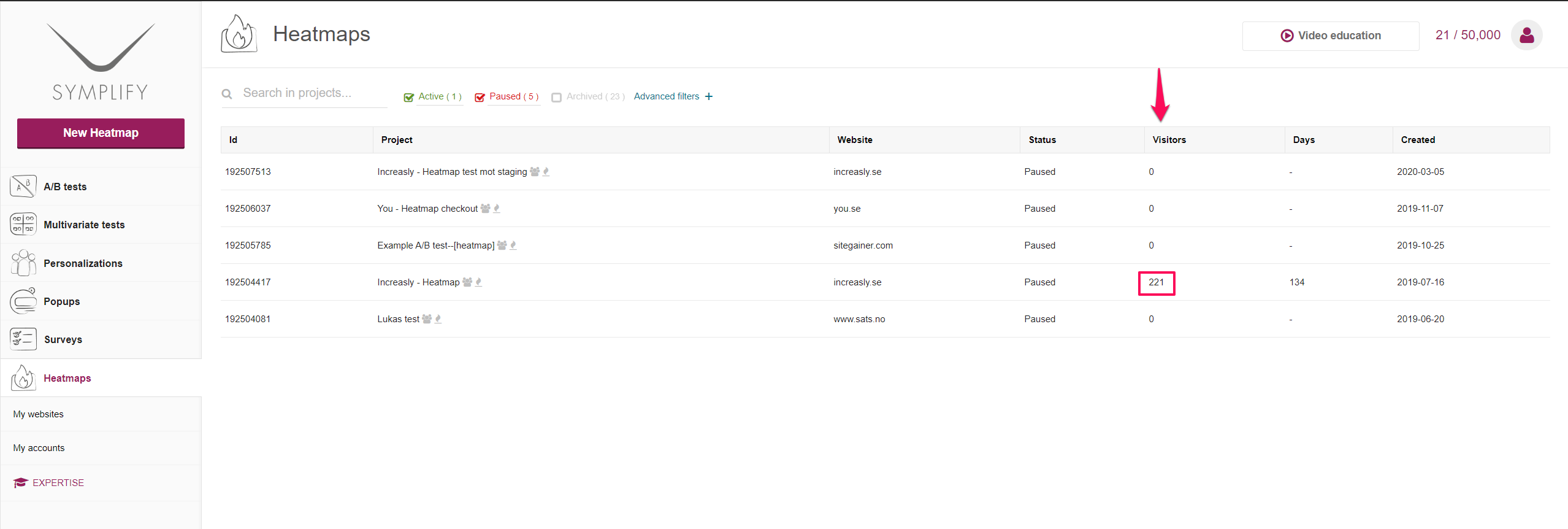
Task: Click flame icon for You - Heatmap checkout
Action: coord(497,209)
